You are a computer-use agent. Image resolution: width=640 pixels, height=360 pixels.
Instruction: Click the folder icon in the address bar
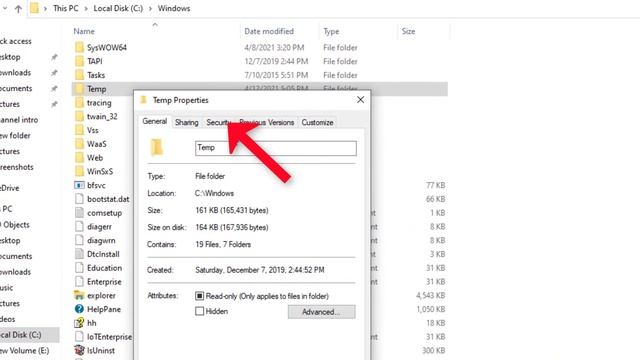(35, 8)
